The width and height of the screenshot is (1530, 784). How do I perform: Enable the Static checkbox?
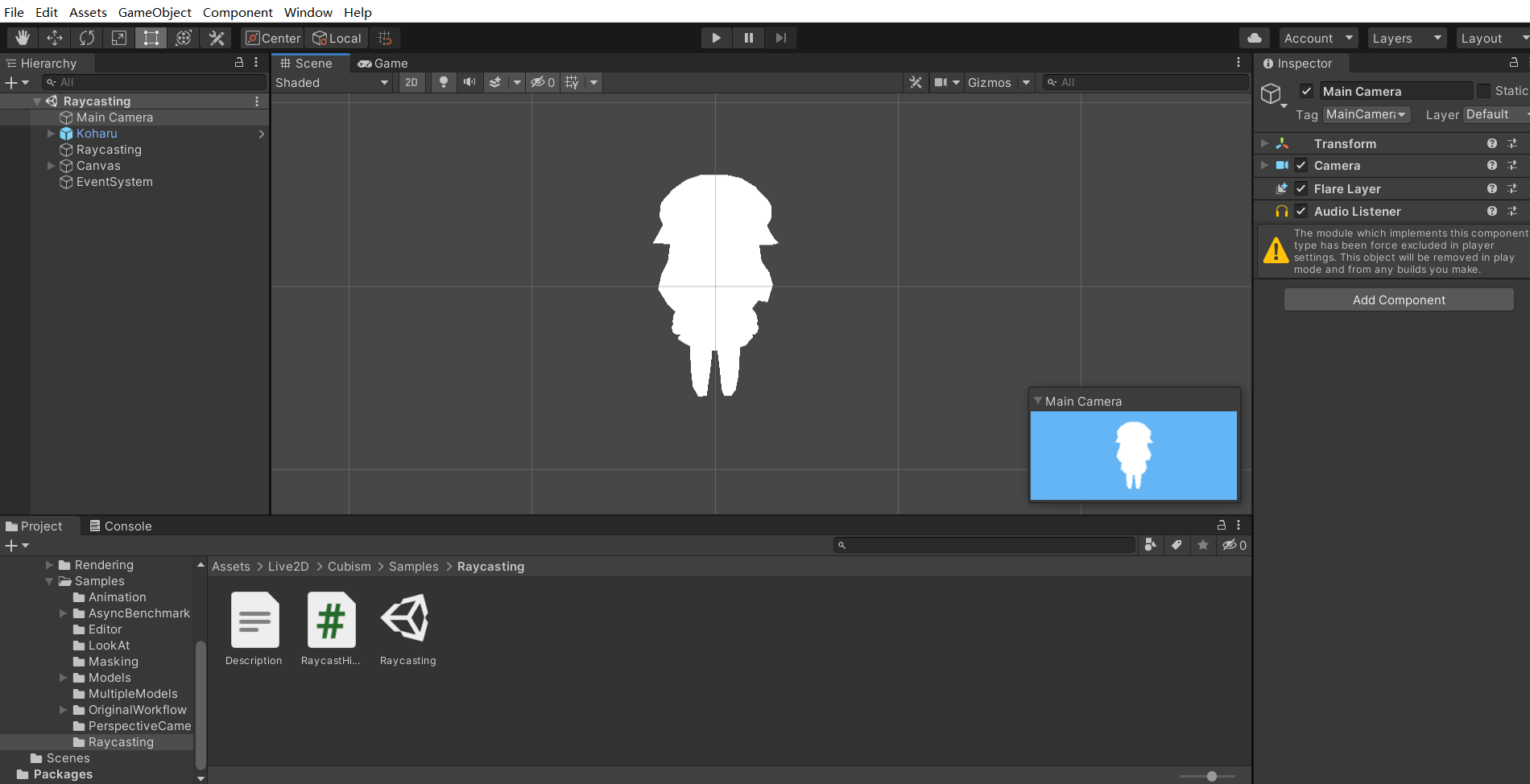point(1484,91)
